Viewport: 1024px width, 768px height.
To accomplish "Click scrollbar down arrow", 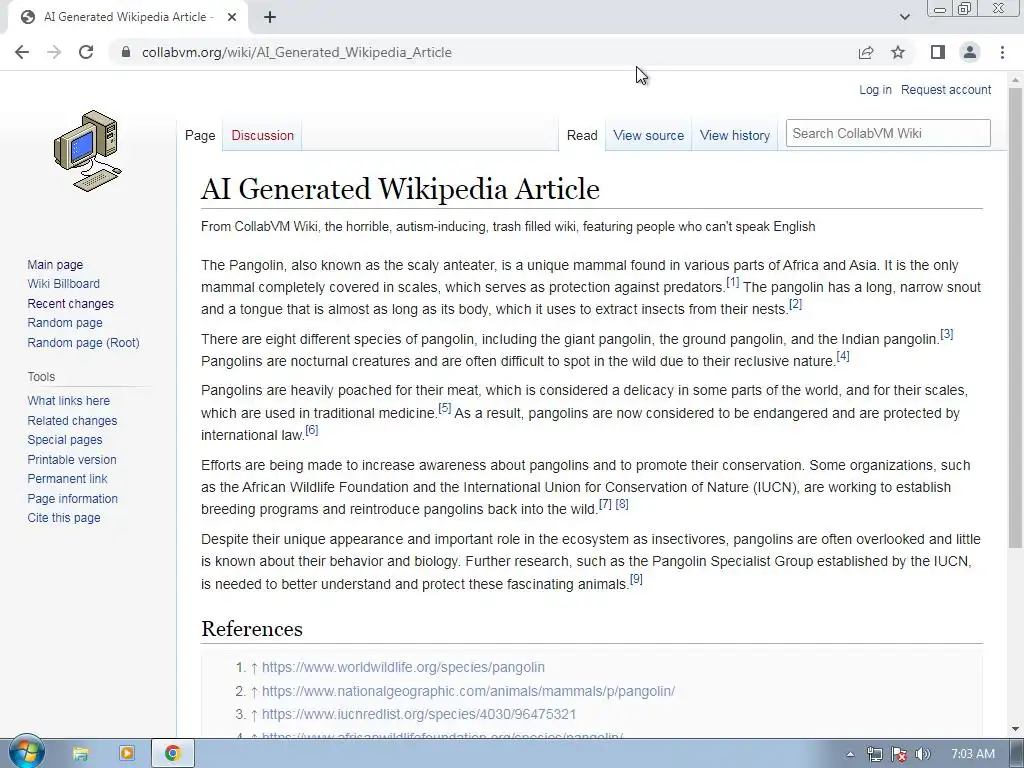I will click(x=1016, y=729).
